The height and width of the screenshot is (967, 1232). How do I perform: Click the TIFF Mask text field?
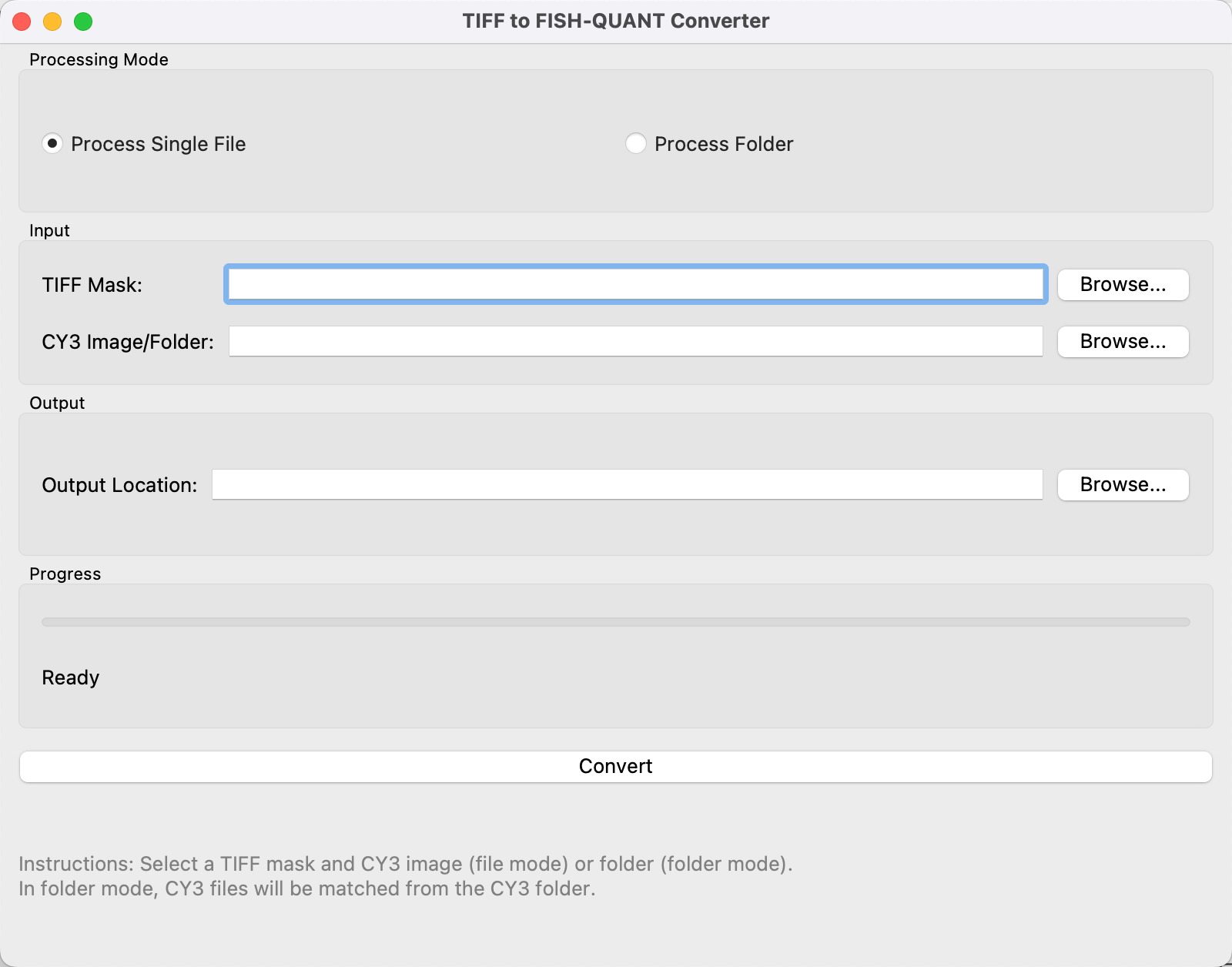point(636,284)
